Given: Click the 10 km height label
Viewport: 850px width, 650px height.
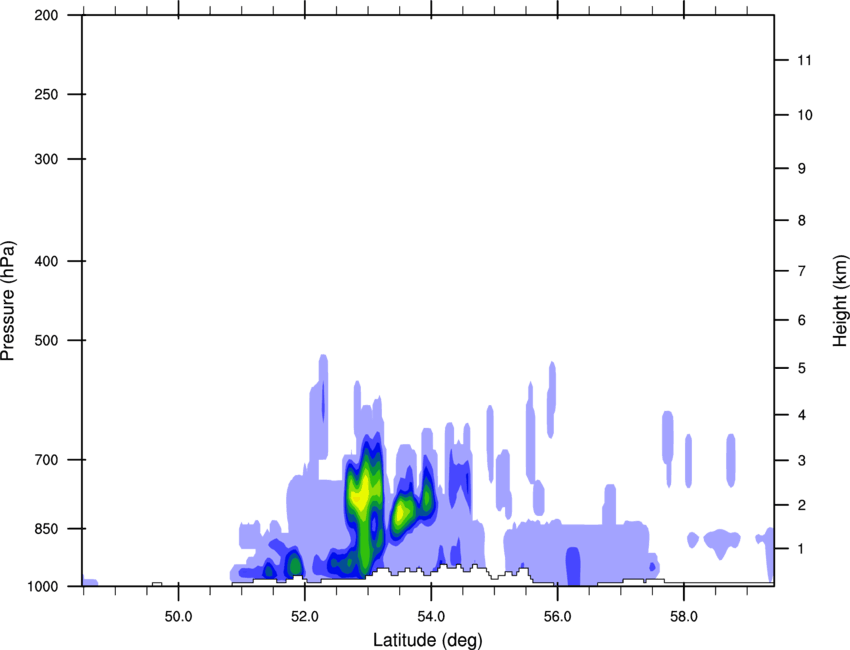Looking at the screenshot, I should pyautogui.click(x=804, y=115).
